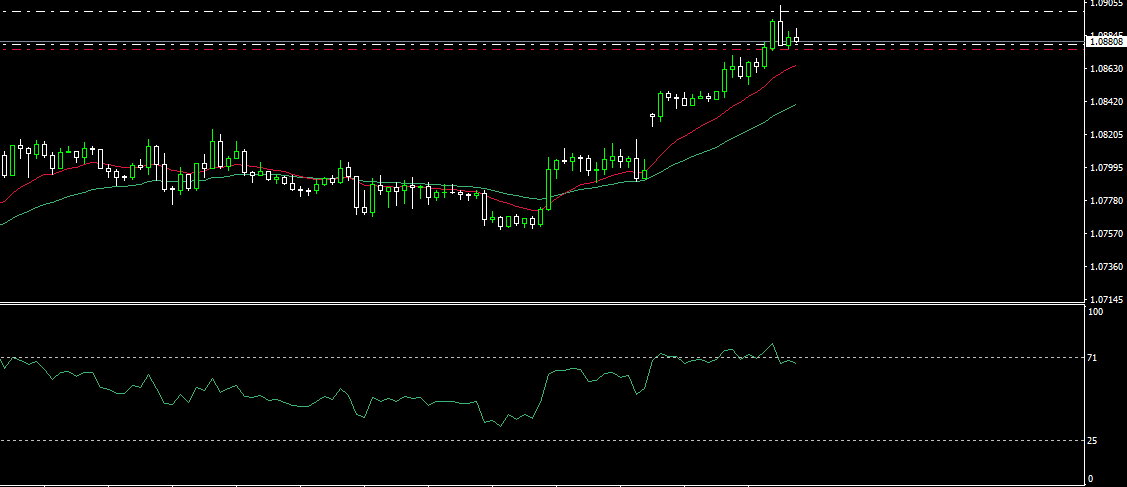
Task: Click the RSI level label 71
Action: click(1093, 358)
